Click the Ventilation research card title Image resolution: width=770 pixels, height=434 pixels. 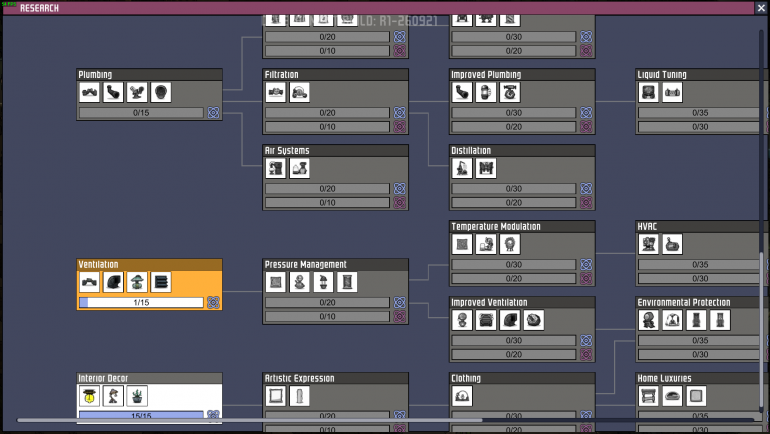[x=98, y=265]
